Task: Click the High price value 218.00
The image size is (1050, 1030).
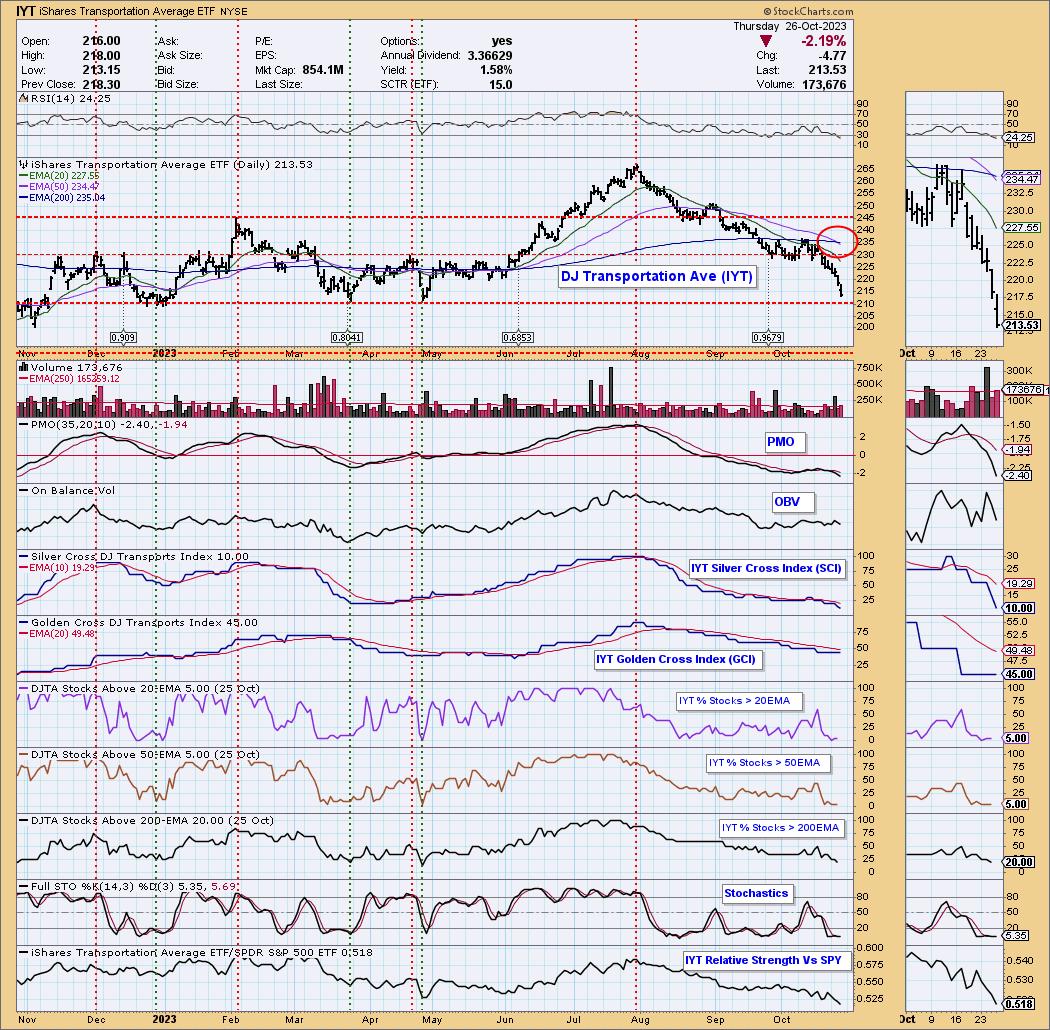Action: (x=102, y=56)
